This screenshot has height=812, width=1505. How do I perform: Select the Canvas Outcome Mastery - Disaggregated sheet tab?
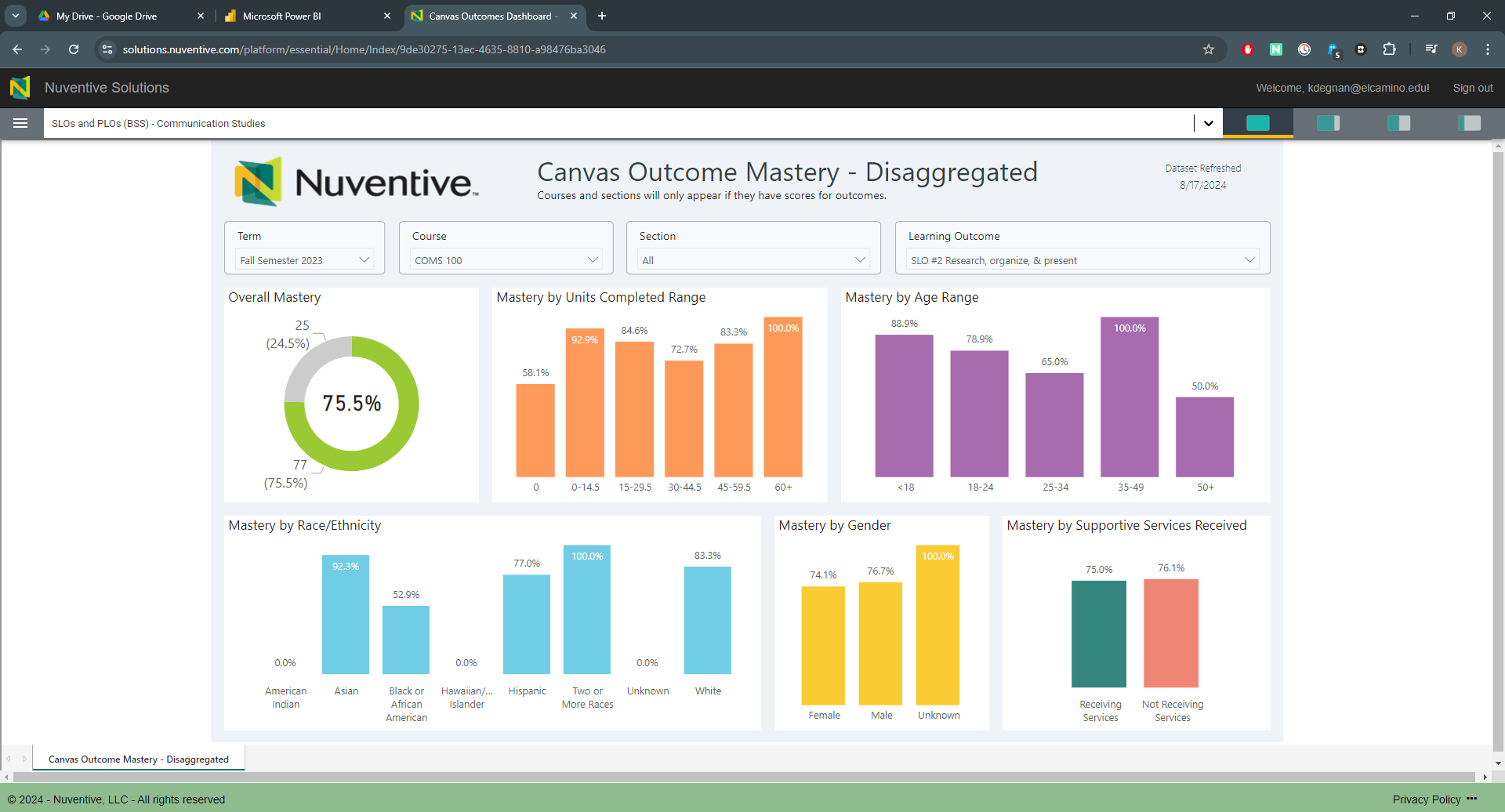(x=139, y=759)
